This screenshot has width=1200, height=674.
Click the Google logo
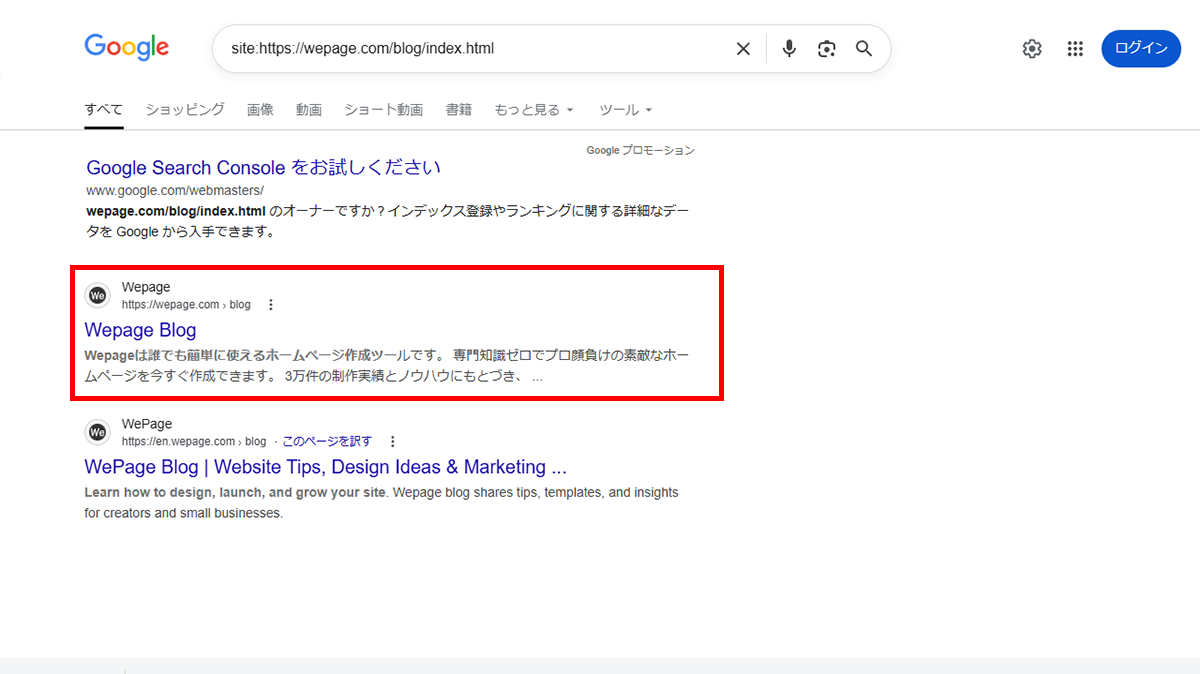[x=127, y=48]
